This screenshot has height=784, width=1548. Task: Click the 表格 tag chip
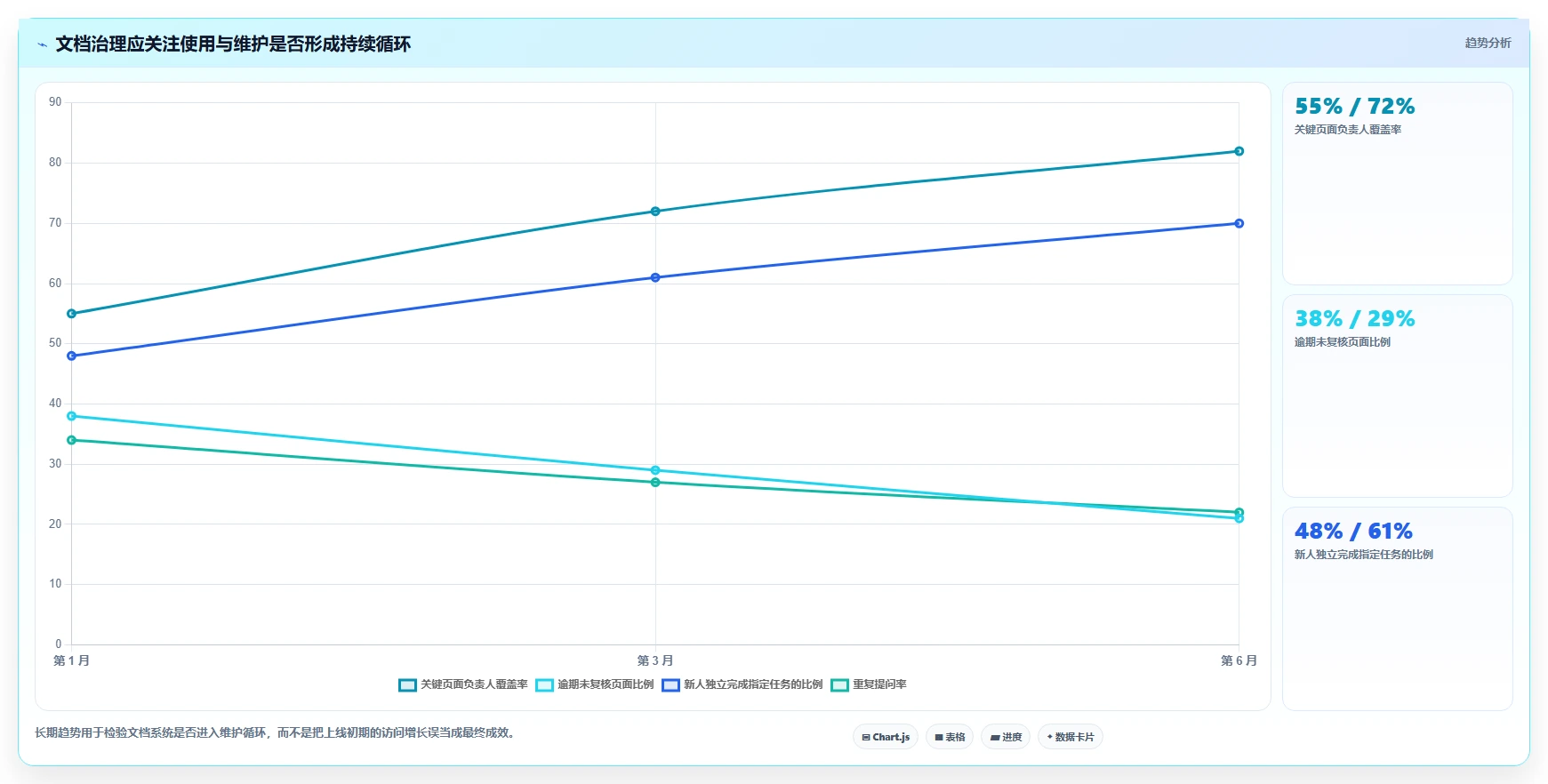950,737
